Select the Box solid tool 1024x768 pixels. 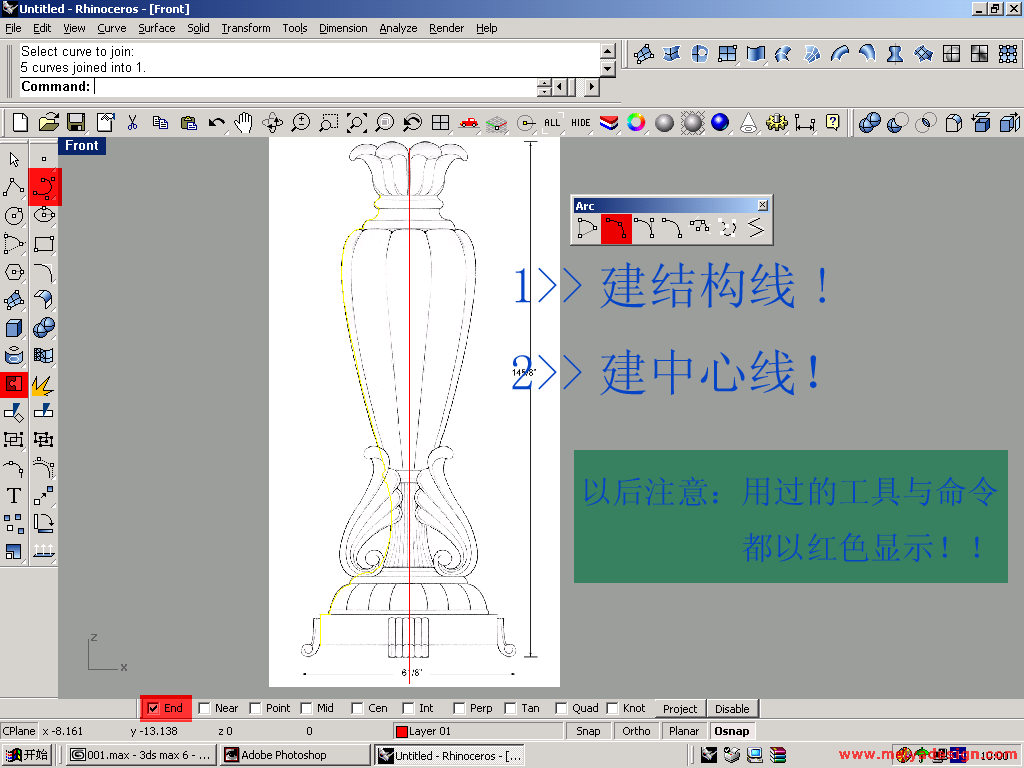(14, 328)
